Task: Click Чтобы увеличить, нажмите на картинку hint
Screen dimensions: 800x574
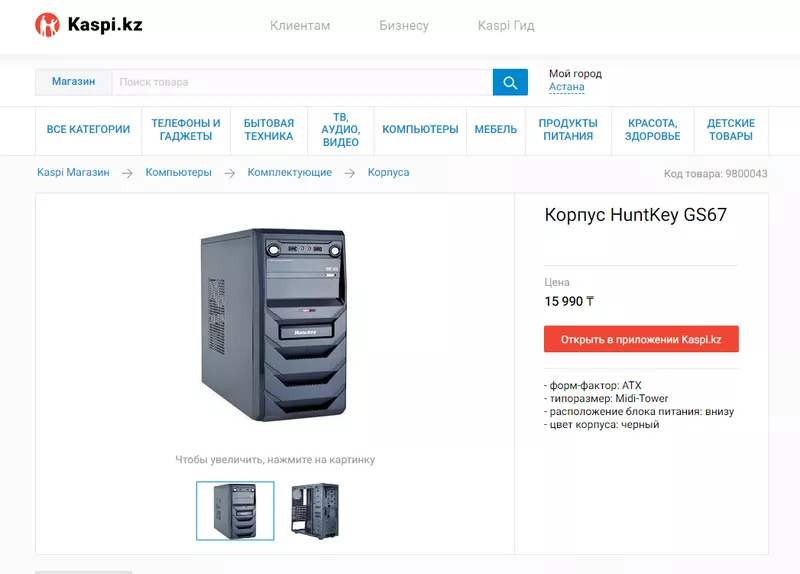Action: 275,460
